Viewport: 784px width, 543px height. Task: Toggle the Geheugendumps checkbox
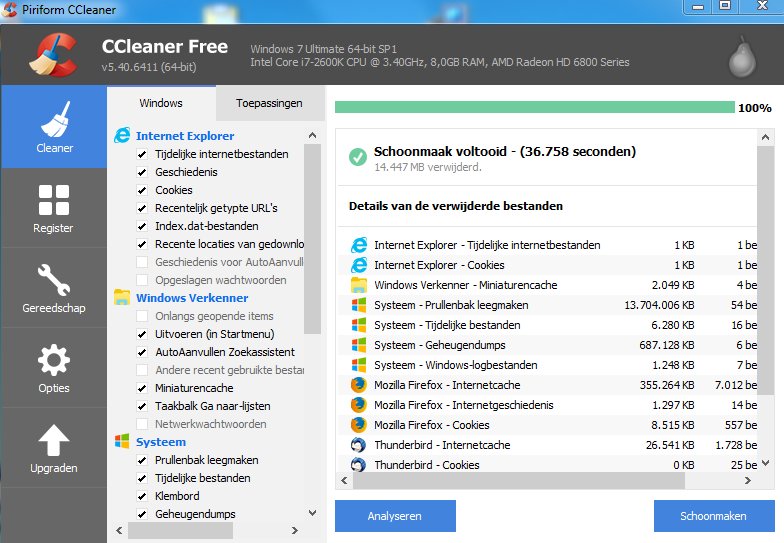pos(142,514)
